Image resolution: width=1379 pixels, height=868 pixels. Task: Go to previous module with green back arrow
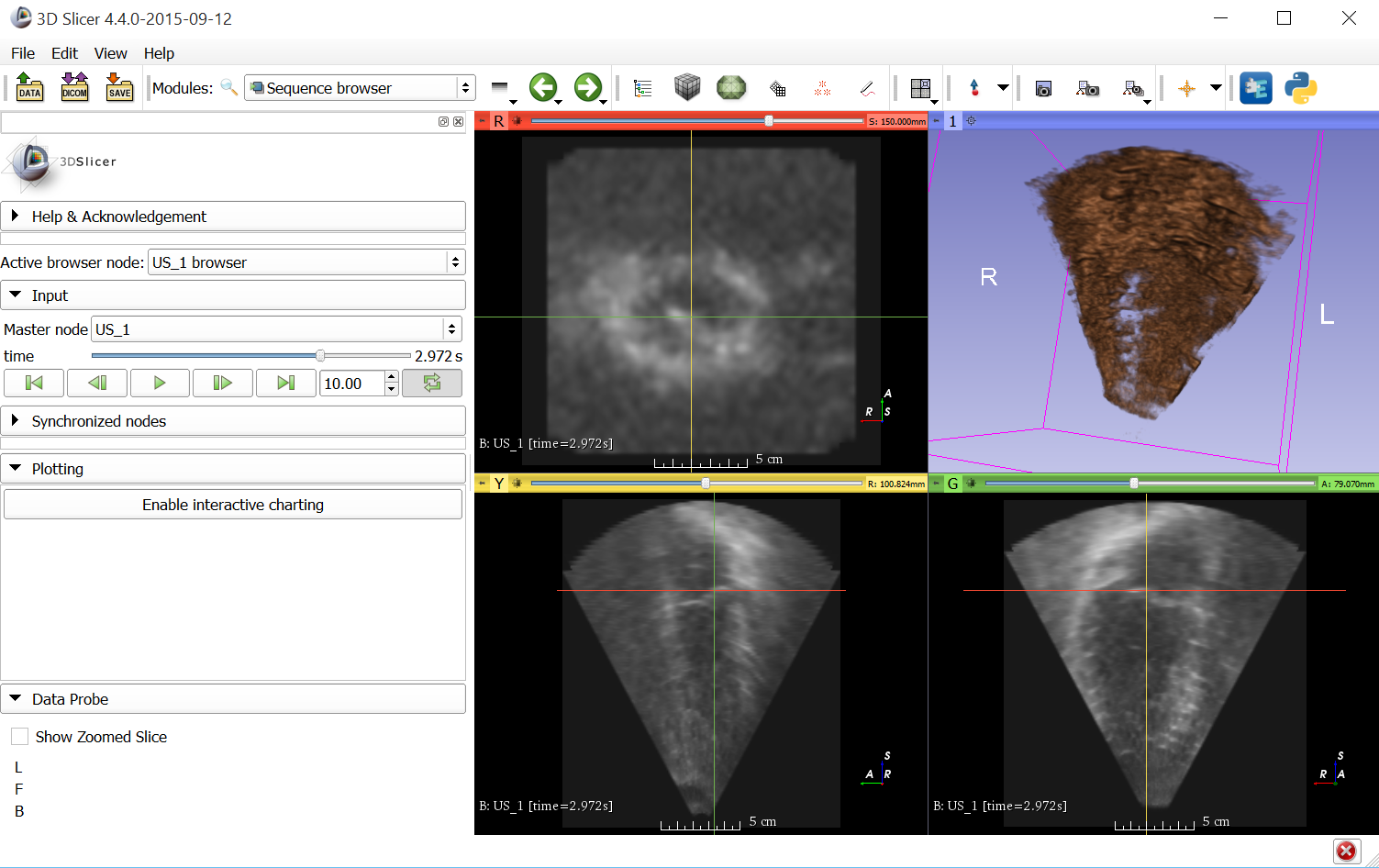543,88
